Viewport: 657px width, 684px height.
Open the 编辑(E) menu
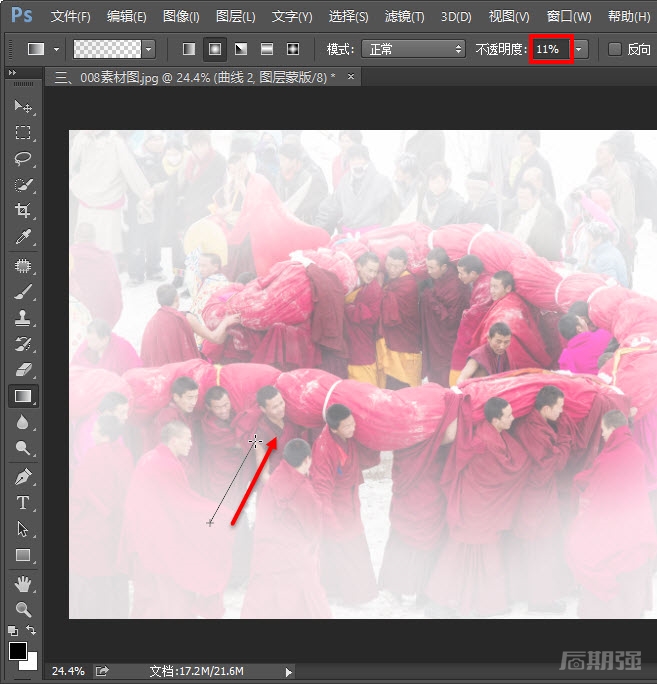(127, 17)
